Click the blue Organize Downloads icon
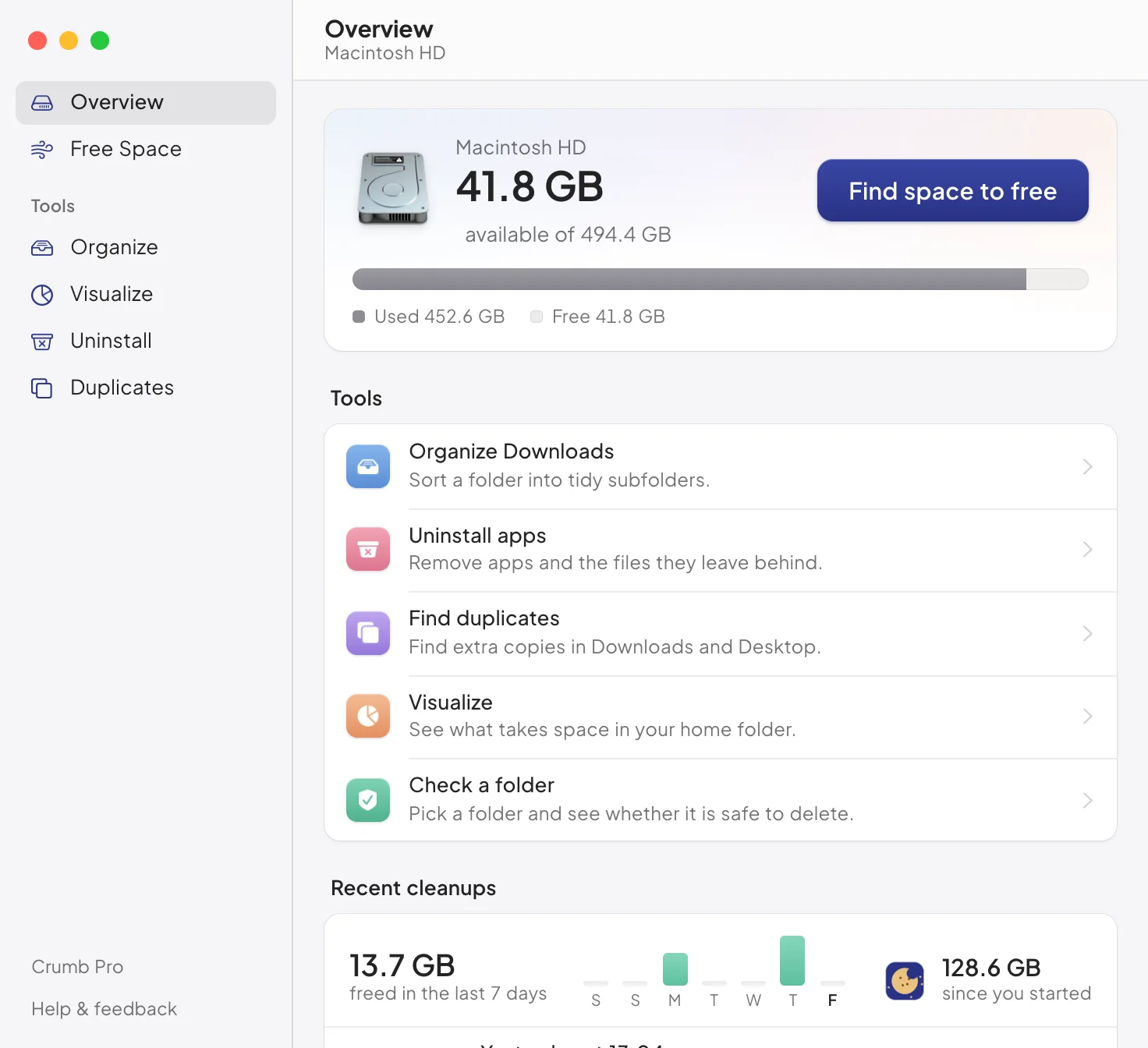This screenshot has width=1148, height=1048. [x=368, y=466]
